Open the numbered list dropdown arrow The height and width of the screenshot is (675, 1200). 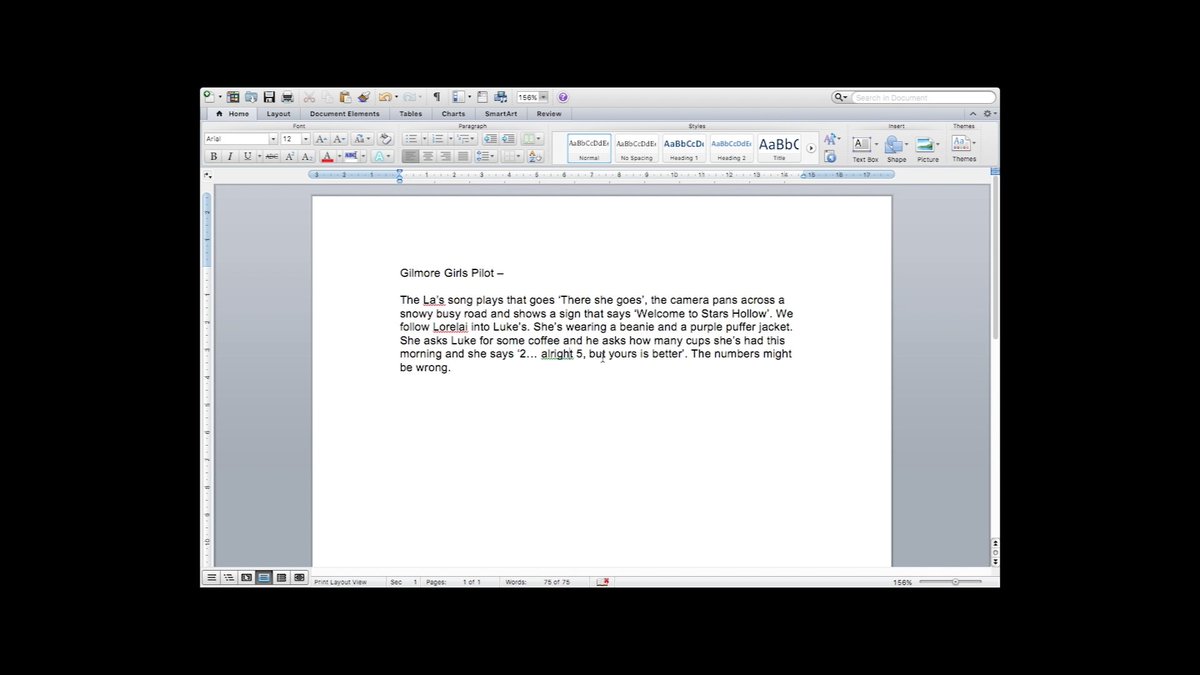[x=451, y=139]
